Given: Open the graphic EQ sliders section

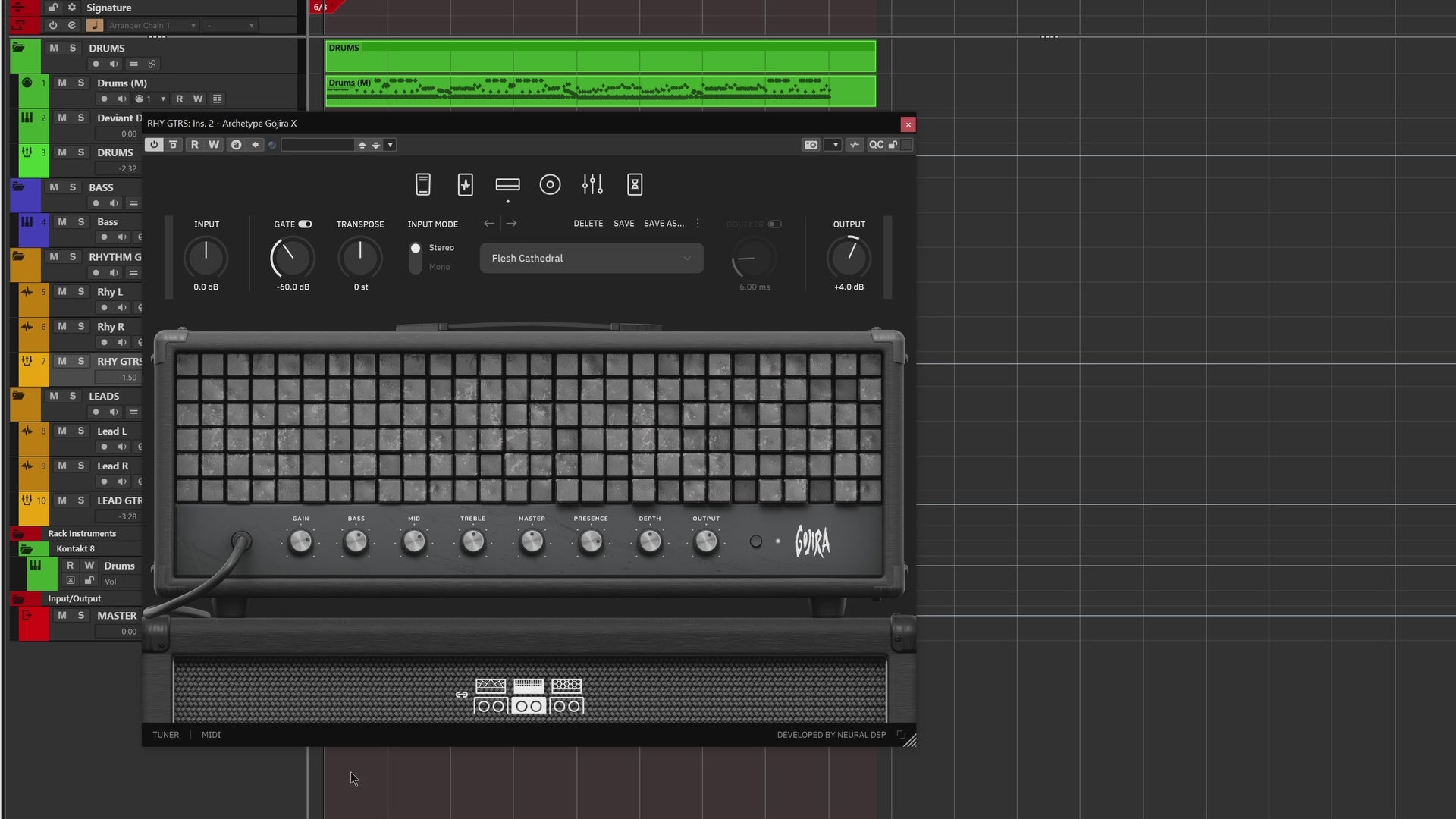Looking at the screenshot, I should click(x=592, y=184).
